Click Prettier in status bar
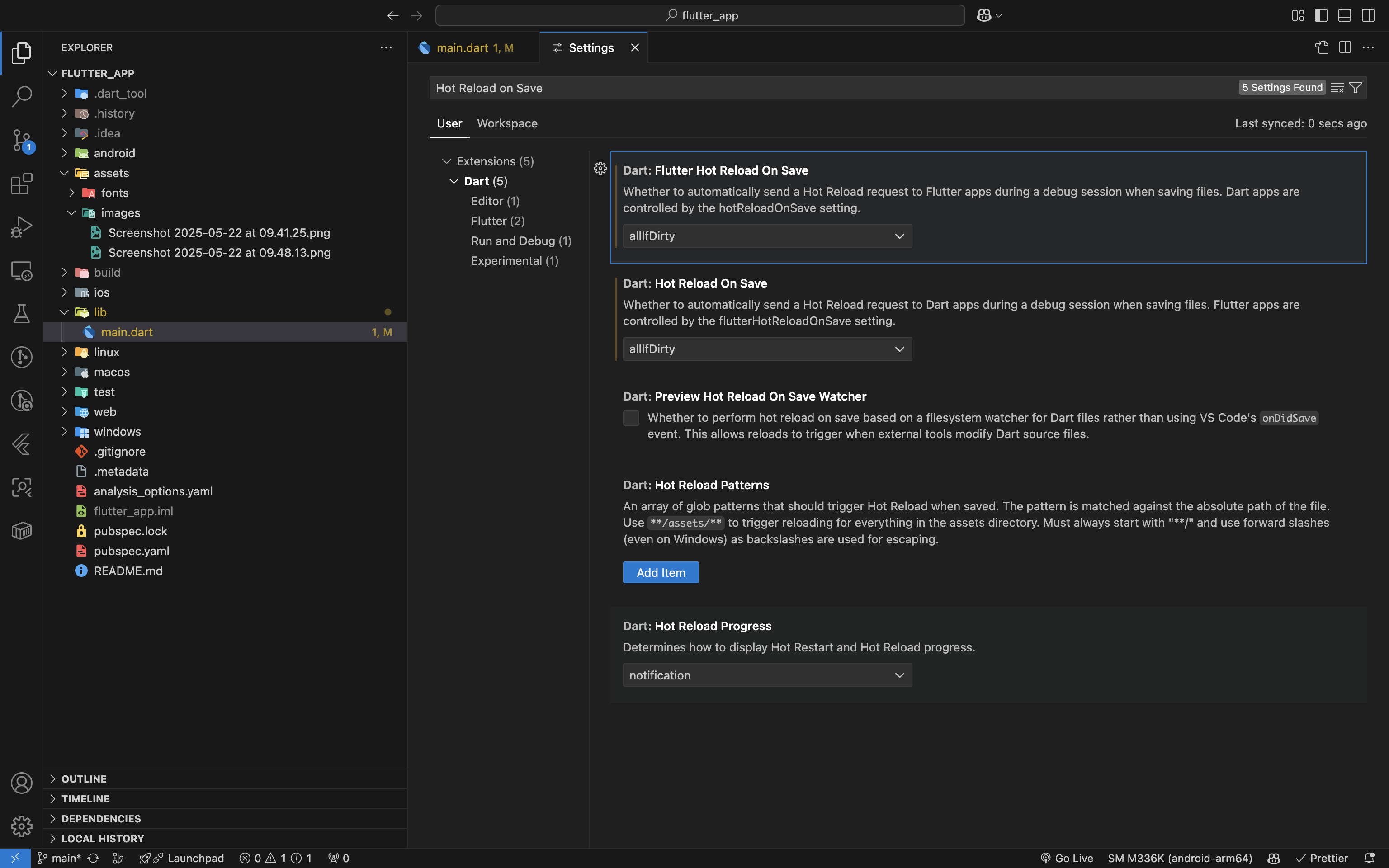1389x868 pixels. point(1322,858)
